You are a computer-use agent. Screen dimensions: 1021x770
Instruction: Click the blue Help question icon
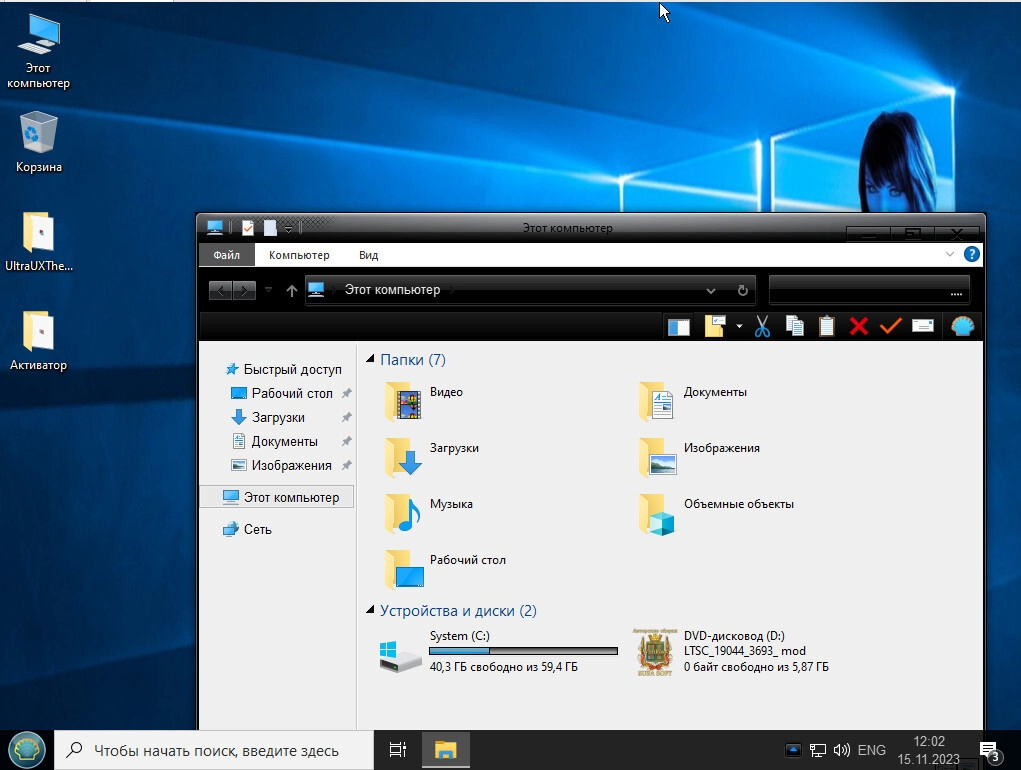[970, 255]
